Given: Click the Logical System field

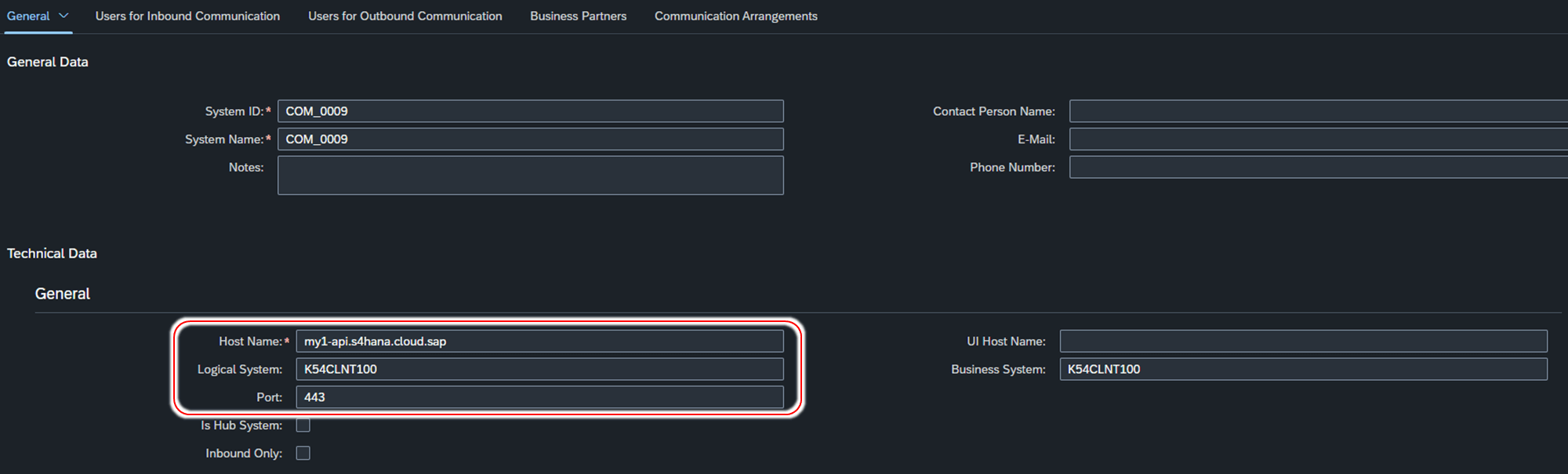Looking at the screenshot, I should point(539,369).
